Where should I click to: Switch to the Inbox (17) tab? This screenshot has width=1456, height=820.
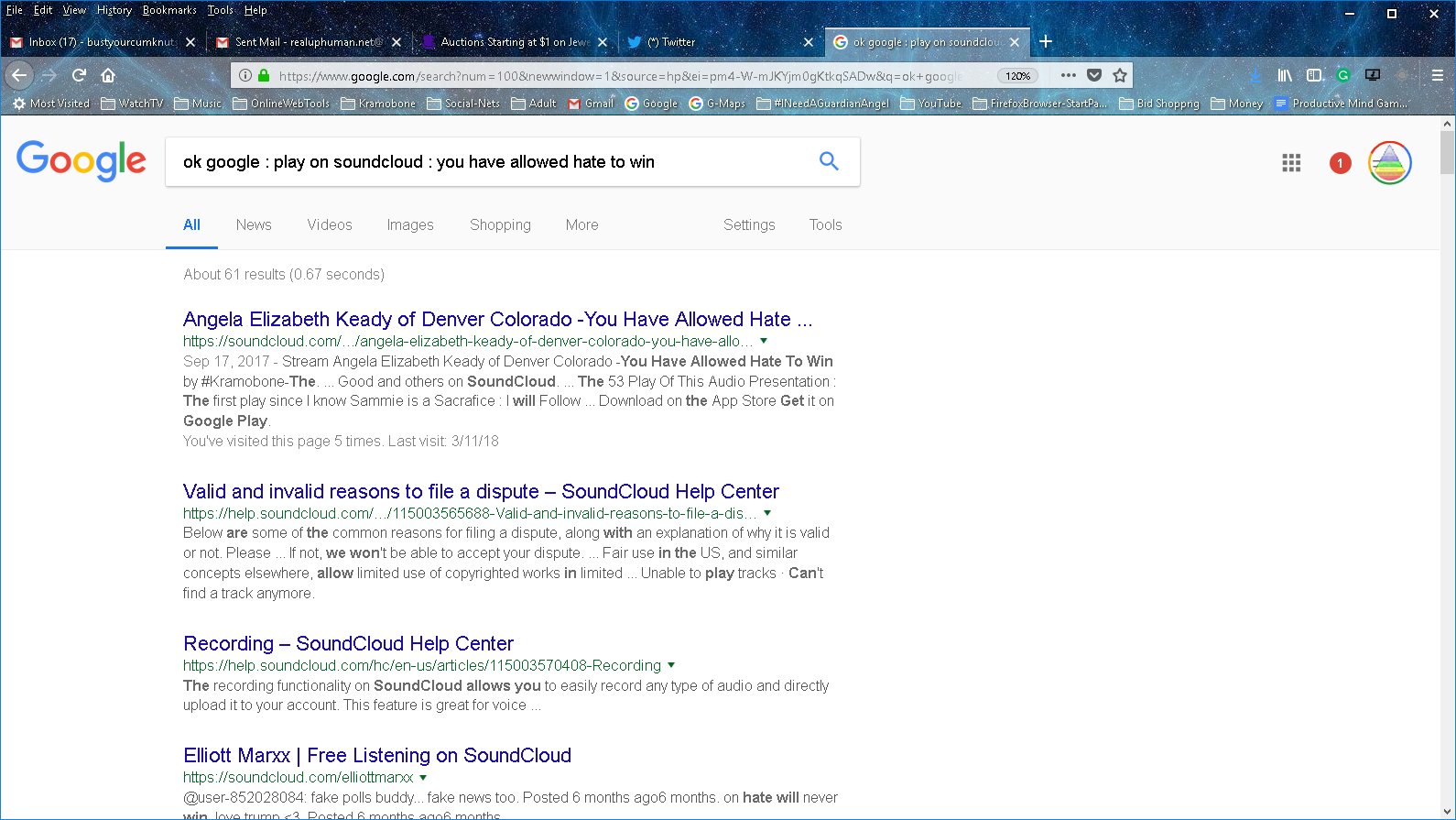102,42
